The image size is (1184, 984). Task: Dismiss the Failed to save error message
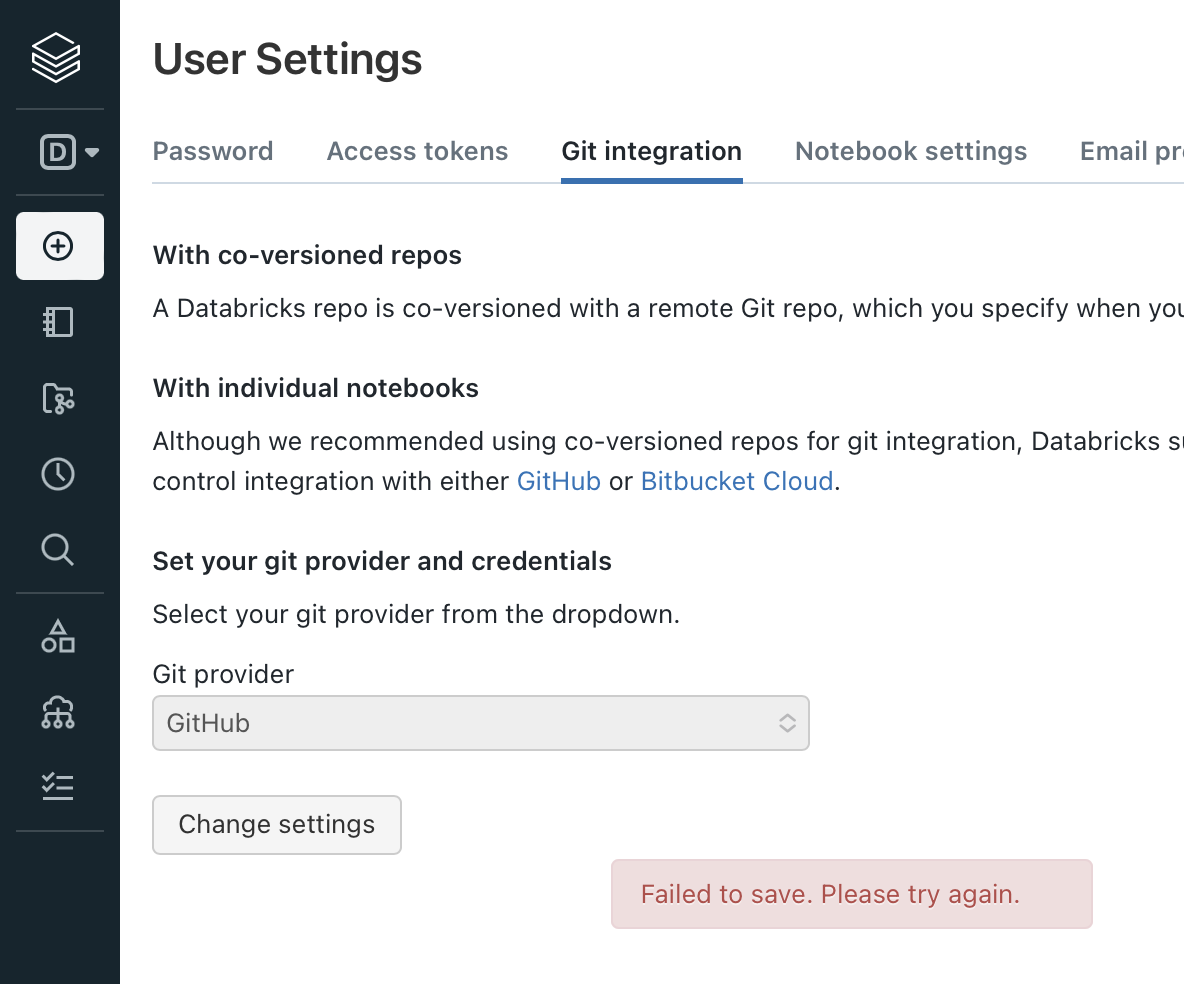pos(851,893)
